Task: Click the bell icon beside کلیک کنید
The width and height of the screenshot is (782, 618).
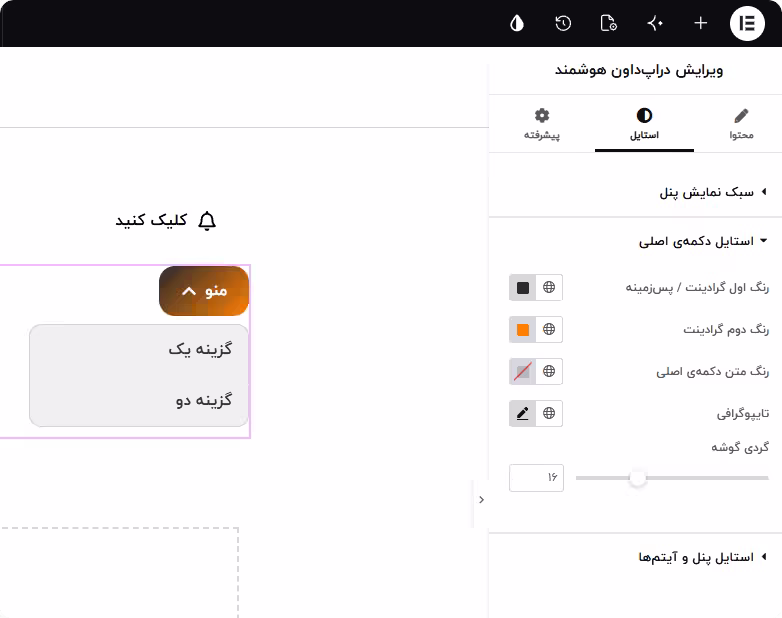Action: 207,220
